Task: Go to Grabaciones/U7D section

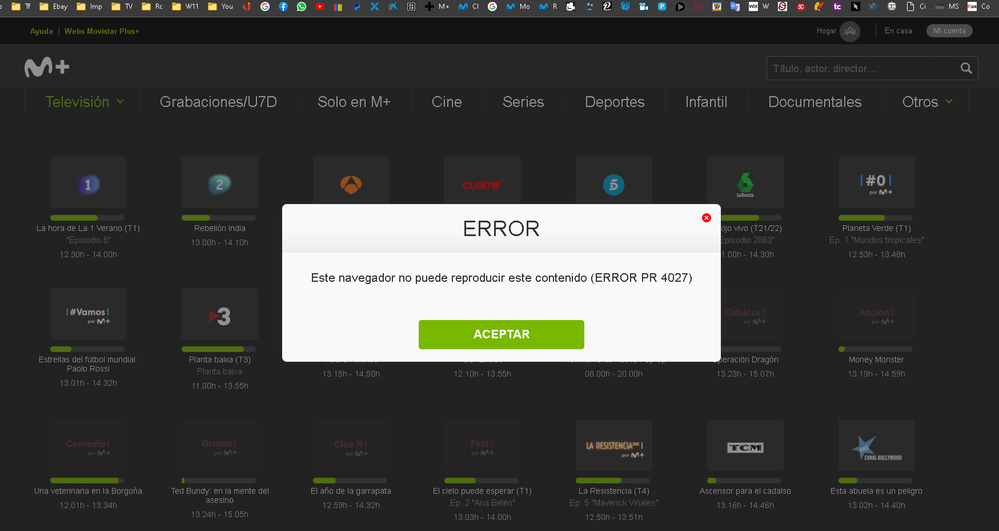Action: coord(218,102)
